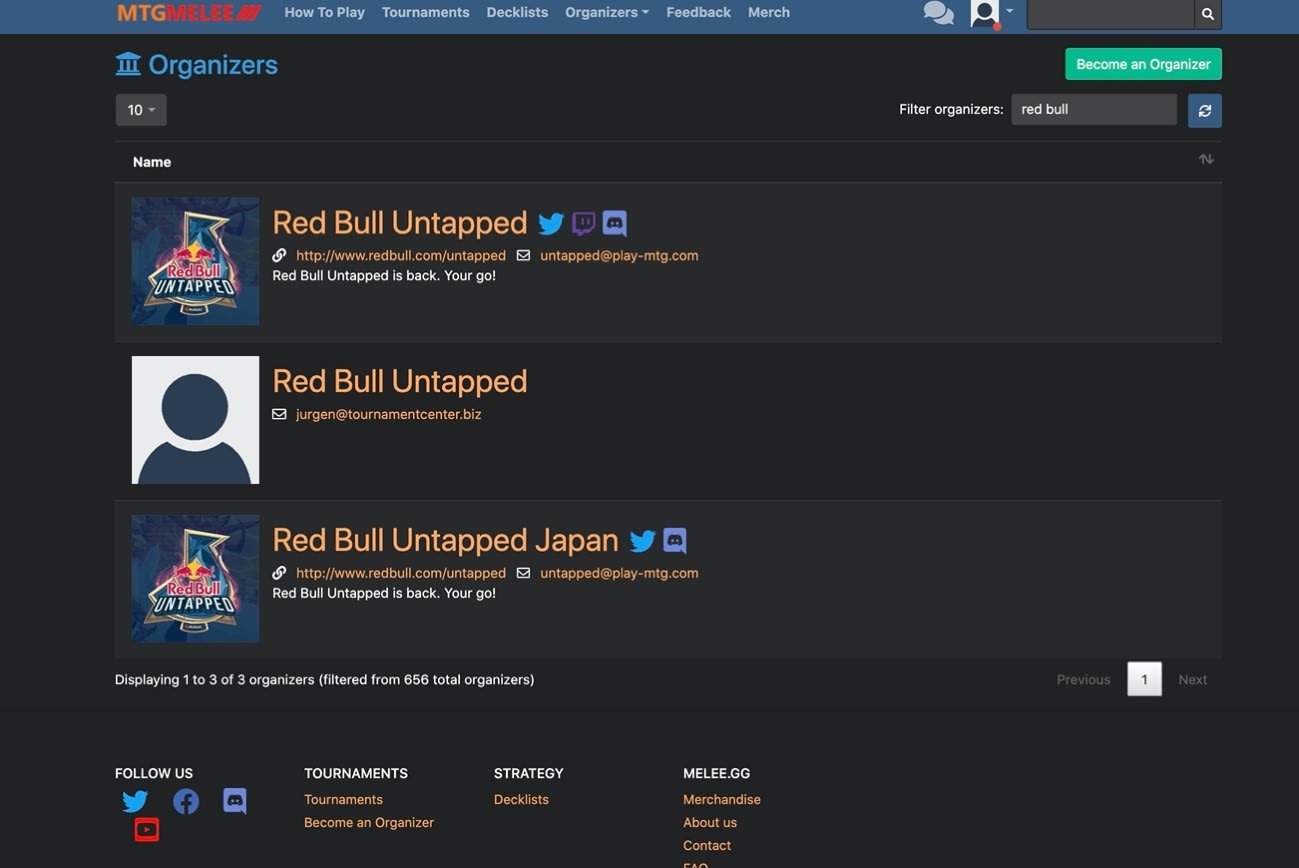Open footer Merchandise link
The width and height of the screenshot is (1299, 868).
[x=722, y=800]
